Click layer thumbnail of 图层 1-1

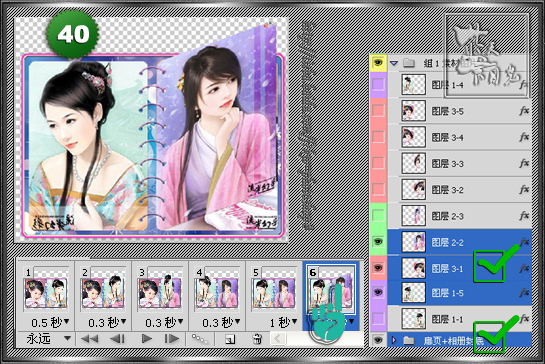[414, 318]
